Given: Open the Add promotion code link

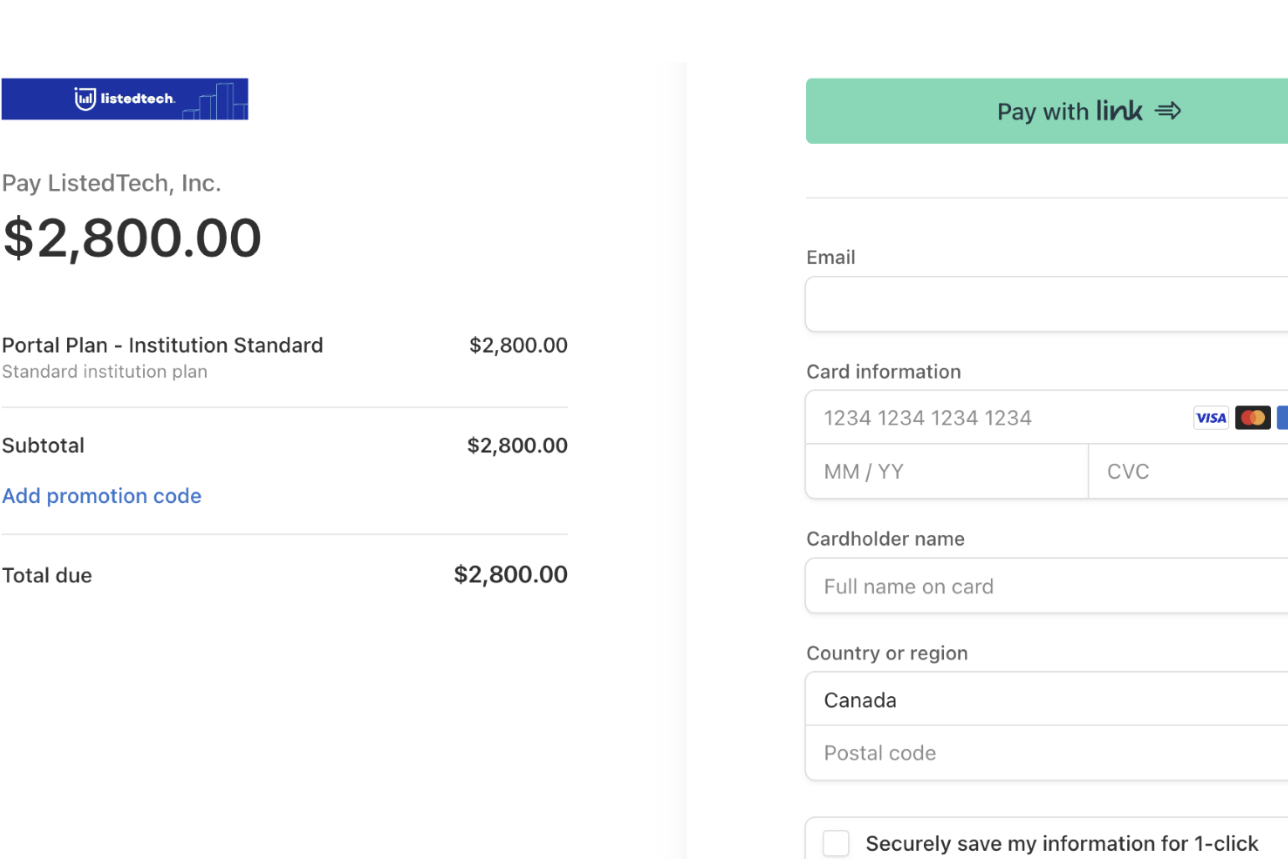Looking at the screenshot, I should point(102,496).
